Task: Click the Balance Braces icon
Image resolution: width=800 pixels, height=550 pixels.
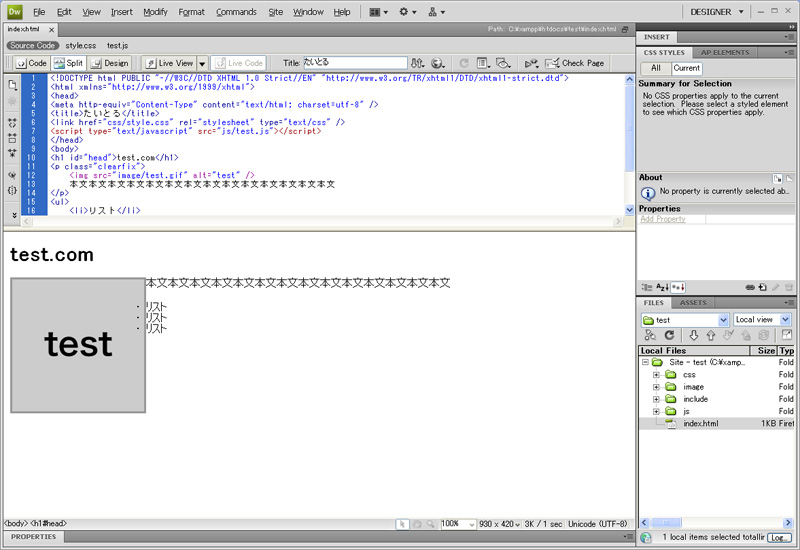Action: click(x=12, y=190)
